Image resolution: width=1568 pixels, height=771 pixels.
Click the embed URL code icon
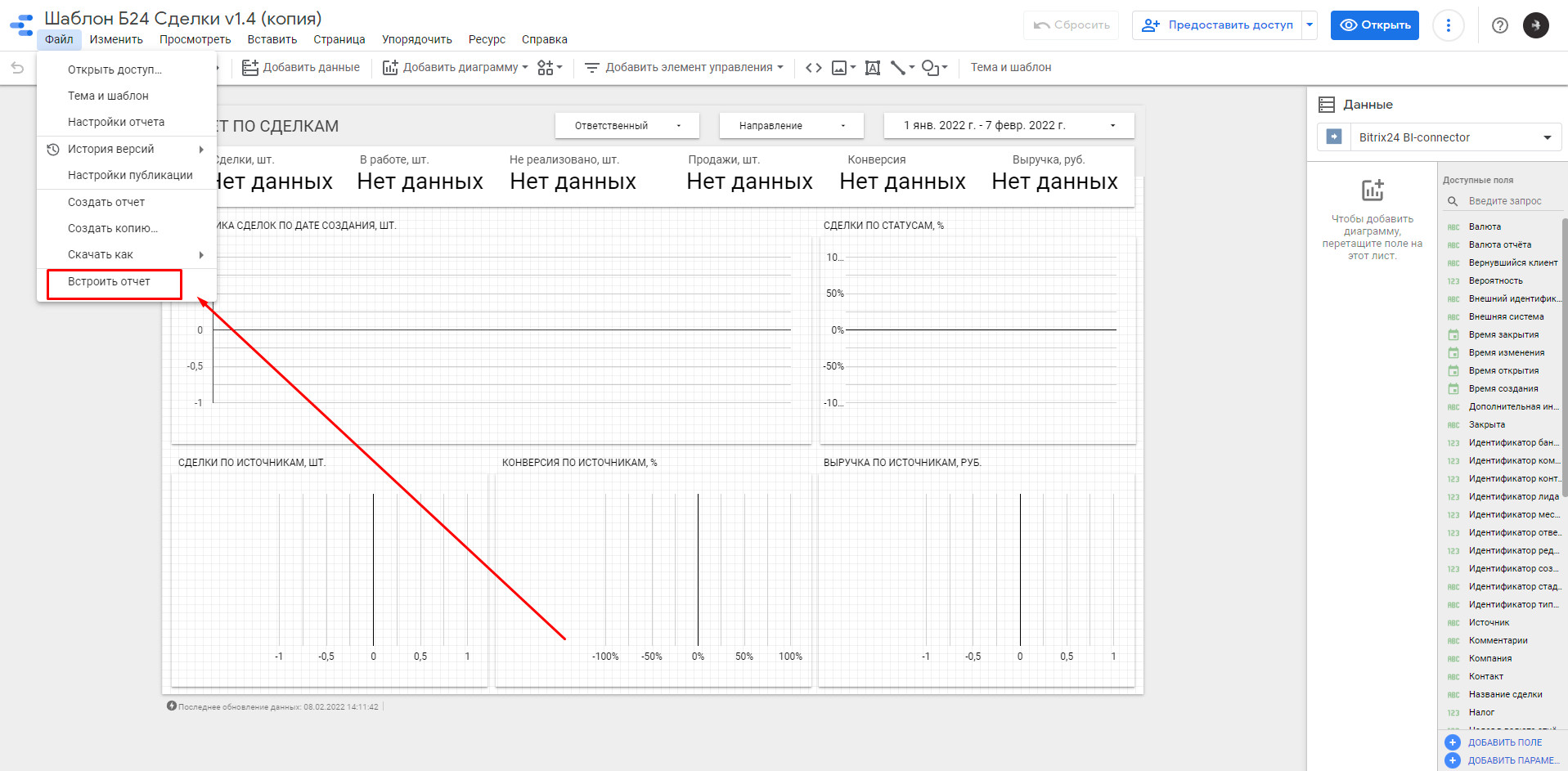coord(813,68)
